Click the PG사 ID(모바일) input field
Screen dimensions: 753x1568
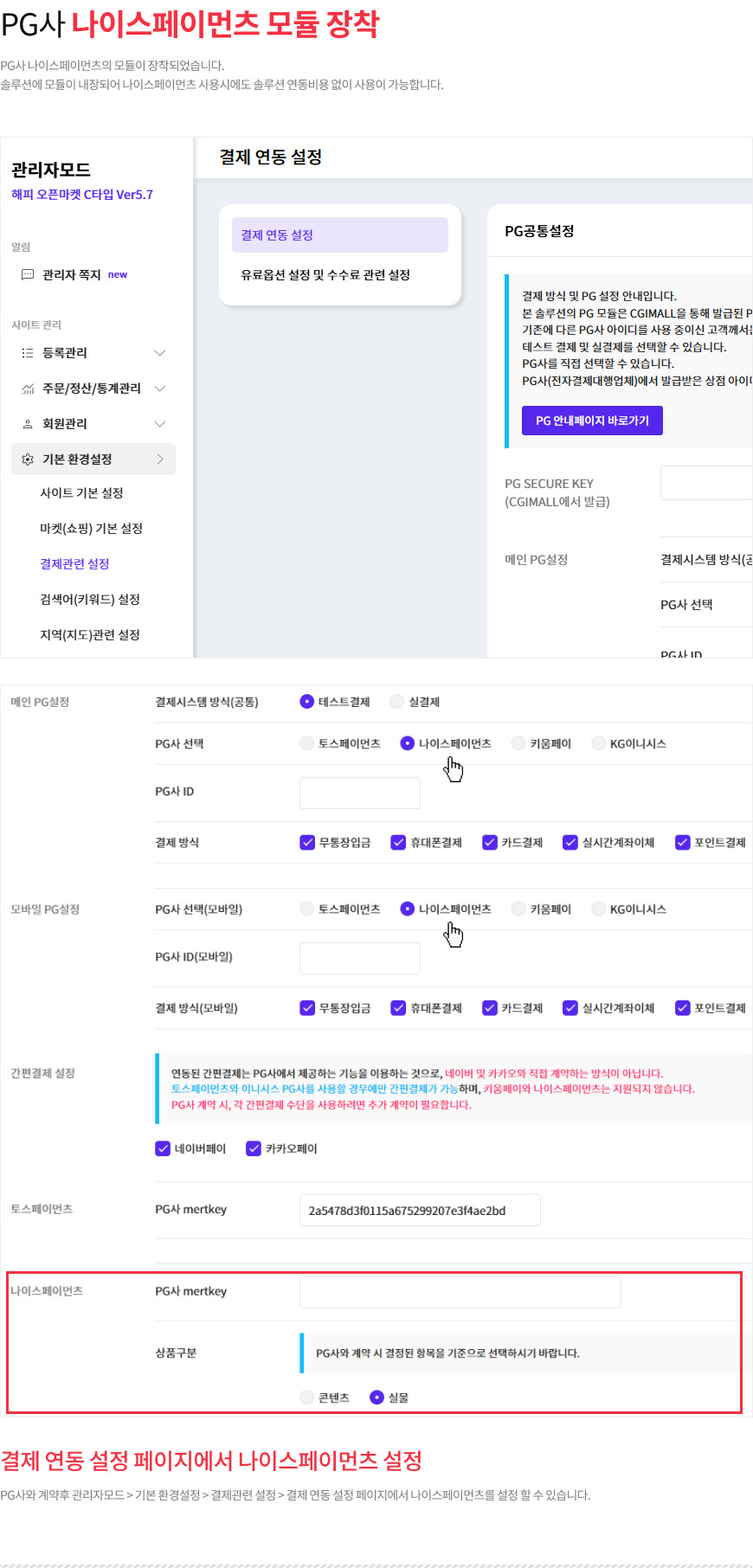pyautogui.click(x=360, y=958)
